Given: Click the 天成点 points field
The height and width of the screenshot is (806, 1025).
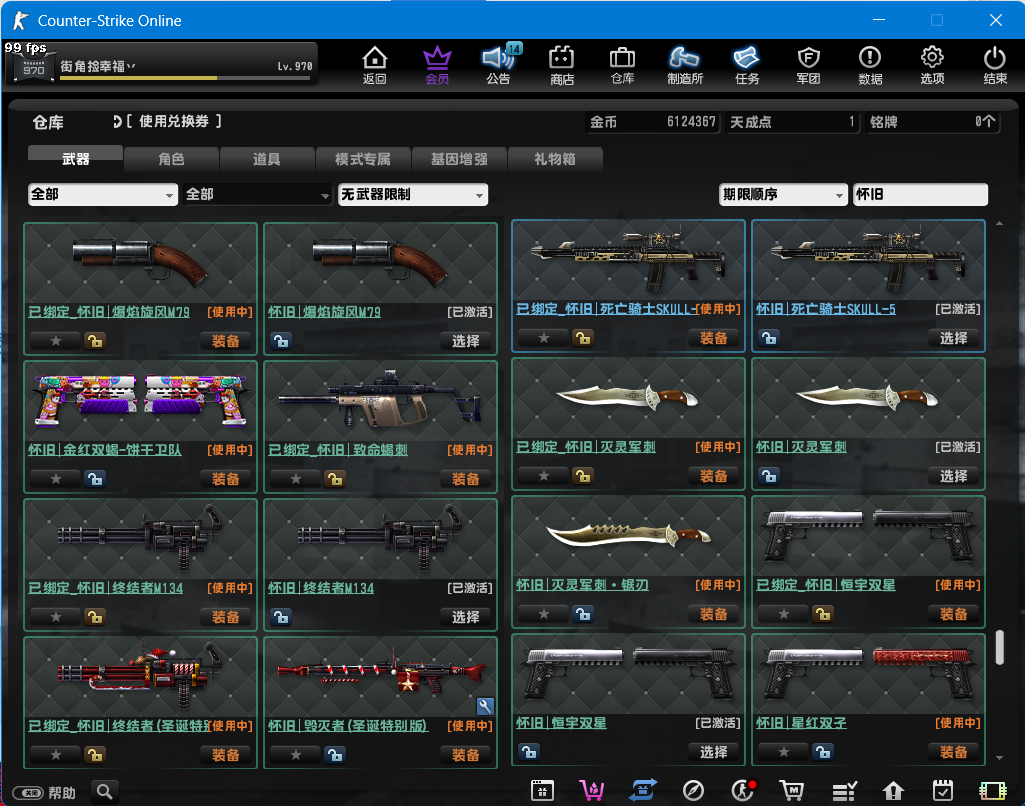Looking at the screenshot, I should [792, 122].
